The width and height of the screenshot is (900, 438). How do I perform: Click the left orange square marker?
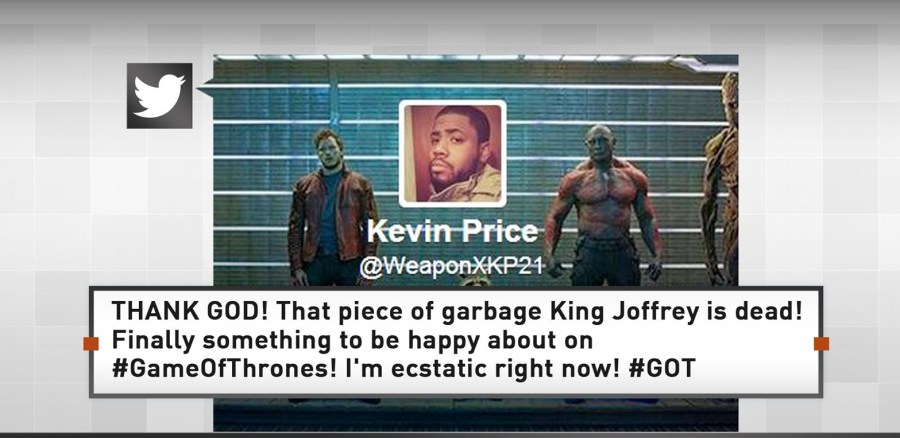91,343
